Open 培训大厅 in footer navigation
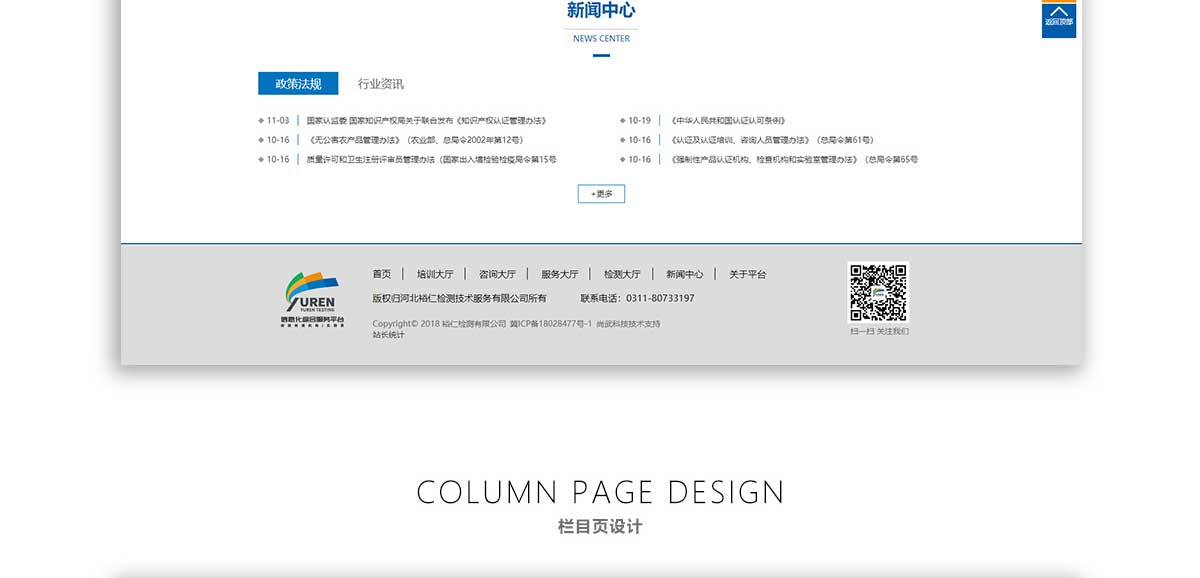This screenshot has width=1200, height=578. (x=435, y=274)
